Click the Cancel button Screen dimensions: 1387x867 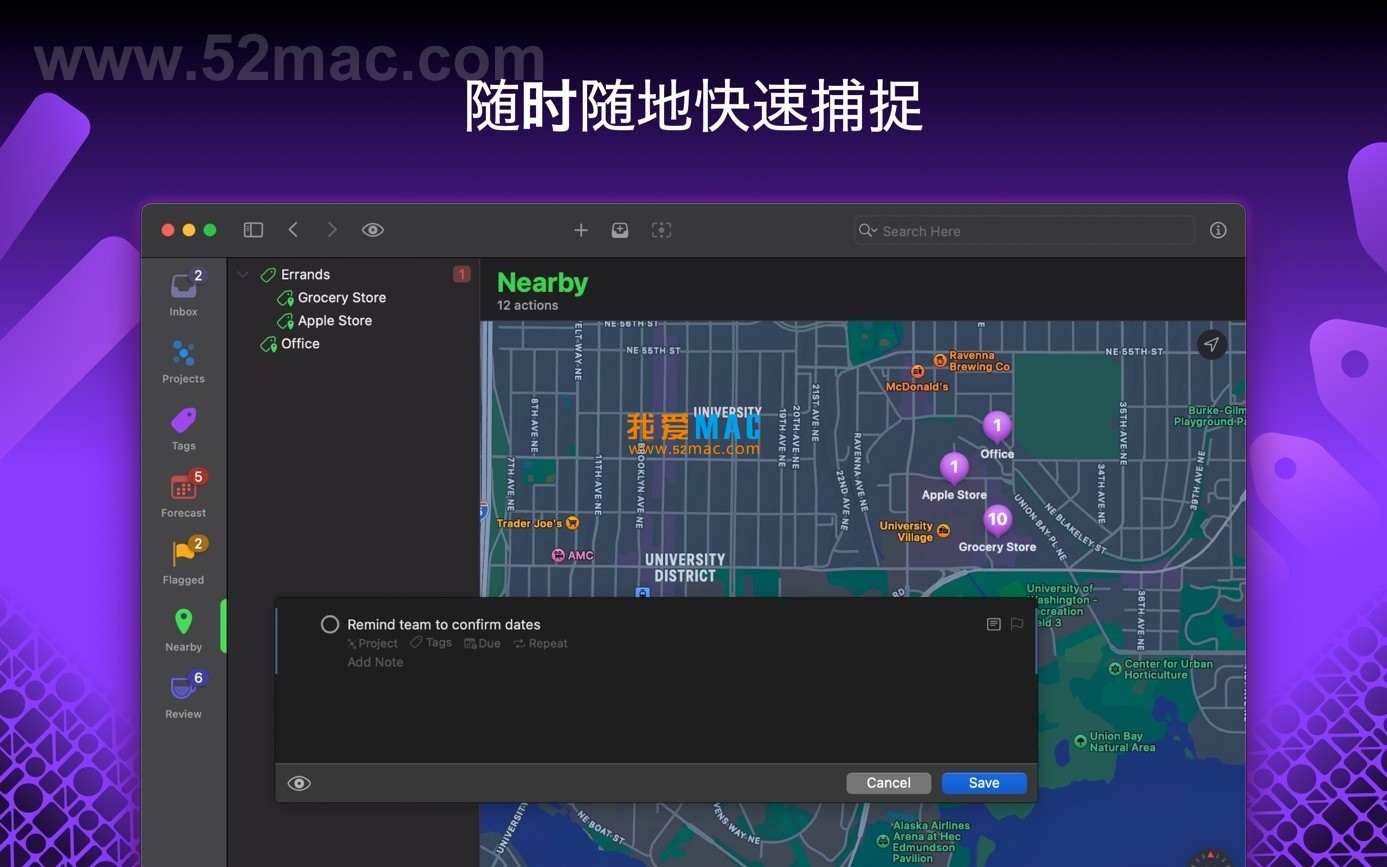click(888, 783)
